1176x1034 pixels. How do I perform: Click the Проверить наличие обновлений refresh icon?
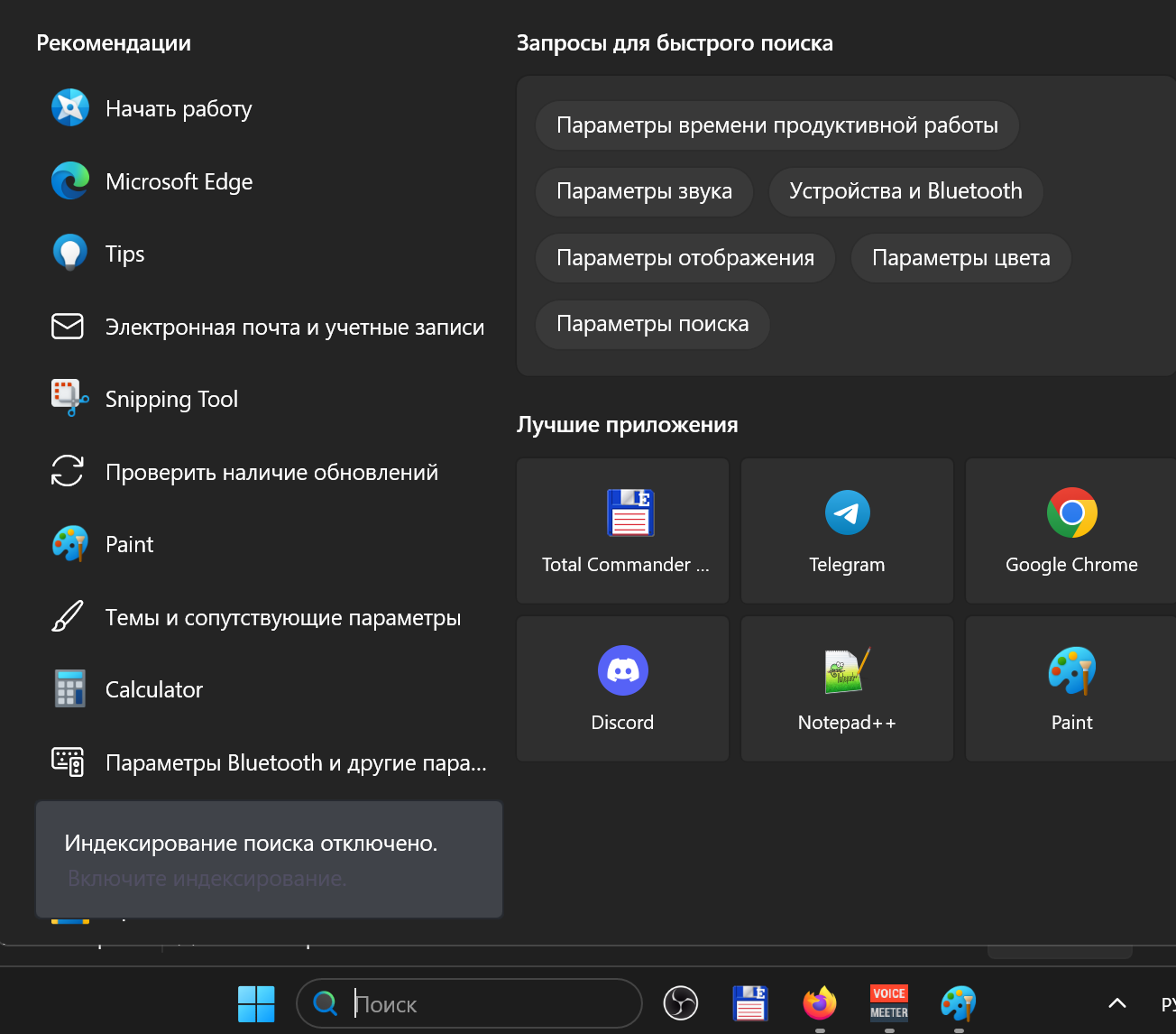pyautogui.click(x=68, y=472)
